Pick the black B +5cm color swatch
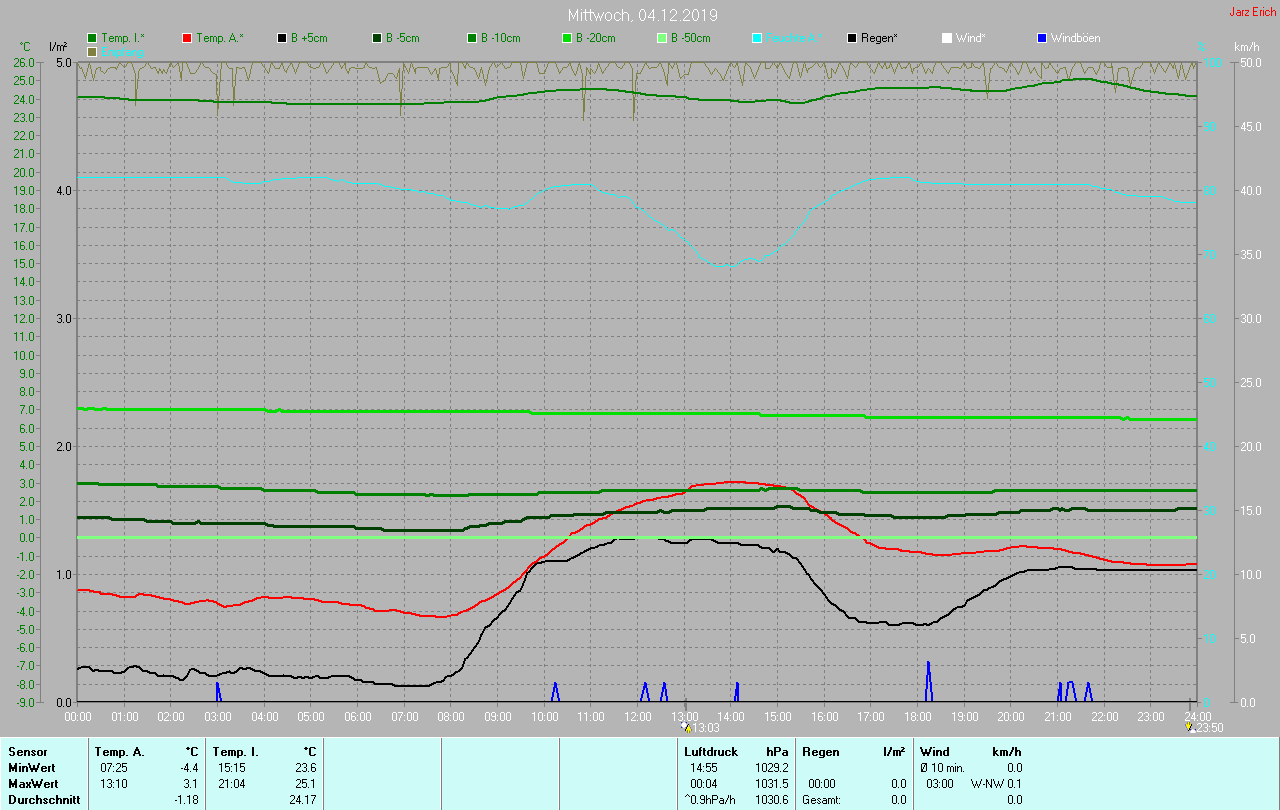 282,38
